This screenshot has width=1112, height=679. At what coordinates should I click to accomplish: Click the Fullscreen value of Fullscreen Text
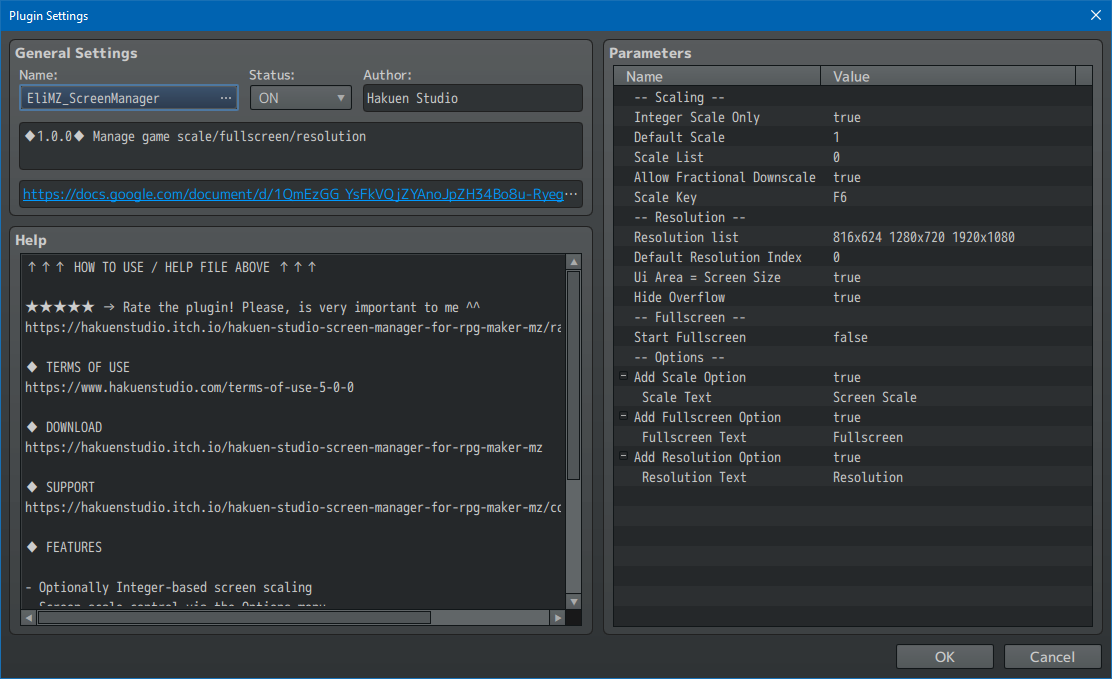pyautogui.click(x=867, y=437)
